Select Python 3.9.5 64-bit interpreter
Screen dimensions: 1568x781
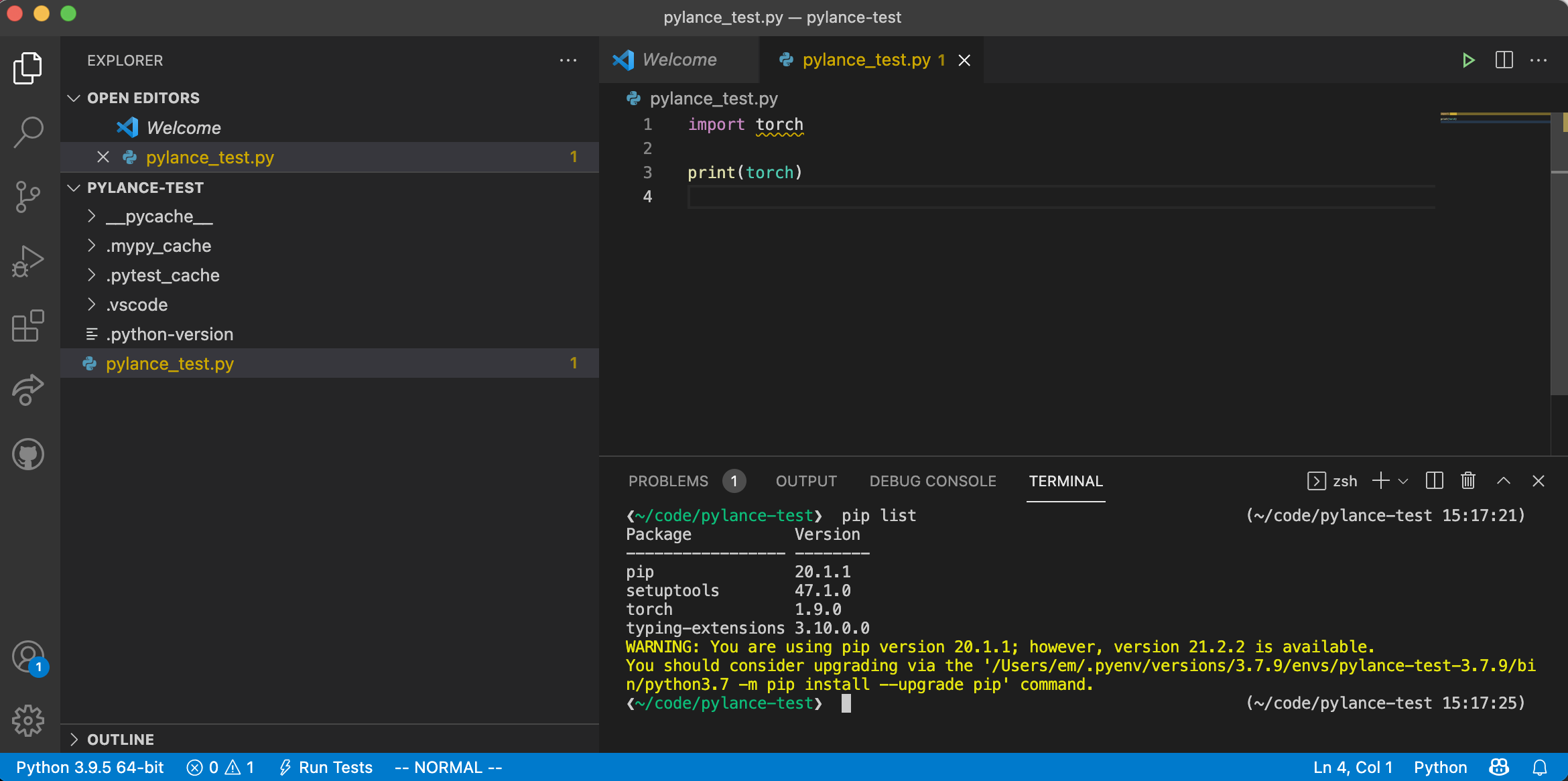(90, 768)
